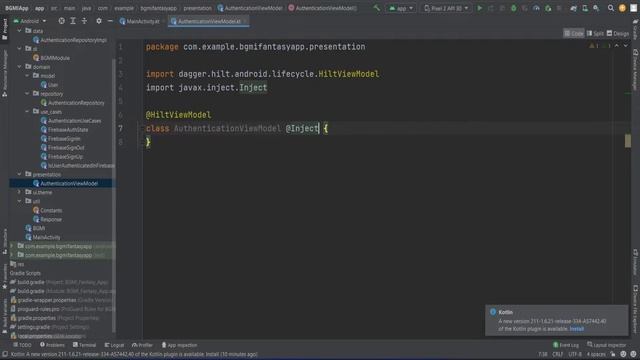Open Layout Inspector from bottom bar

click(606, 345)
